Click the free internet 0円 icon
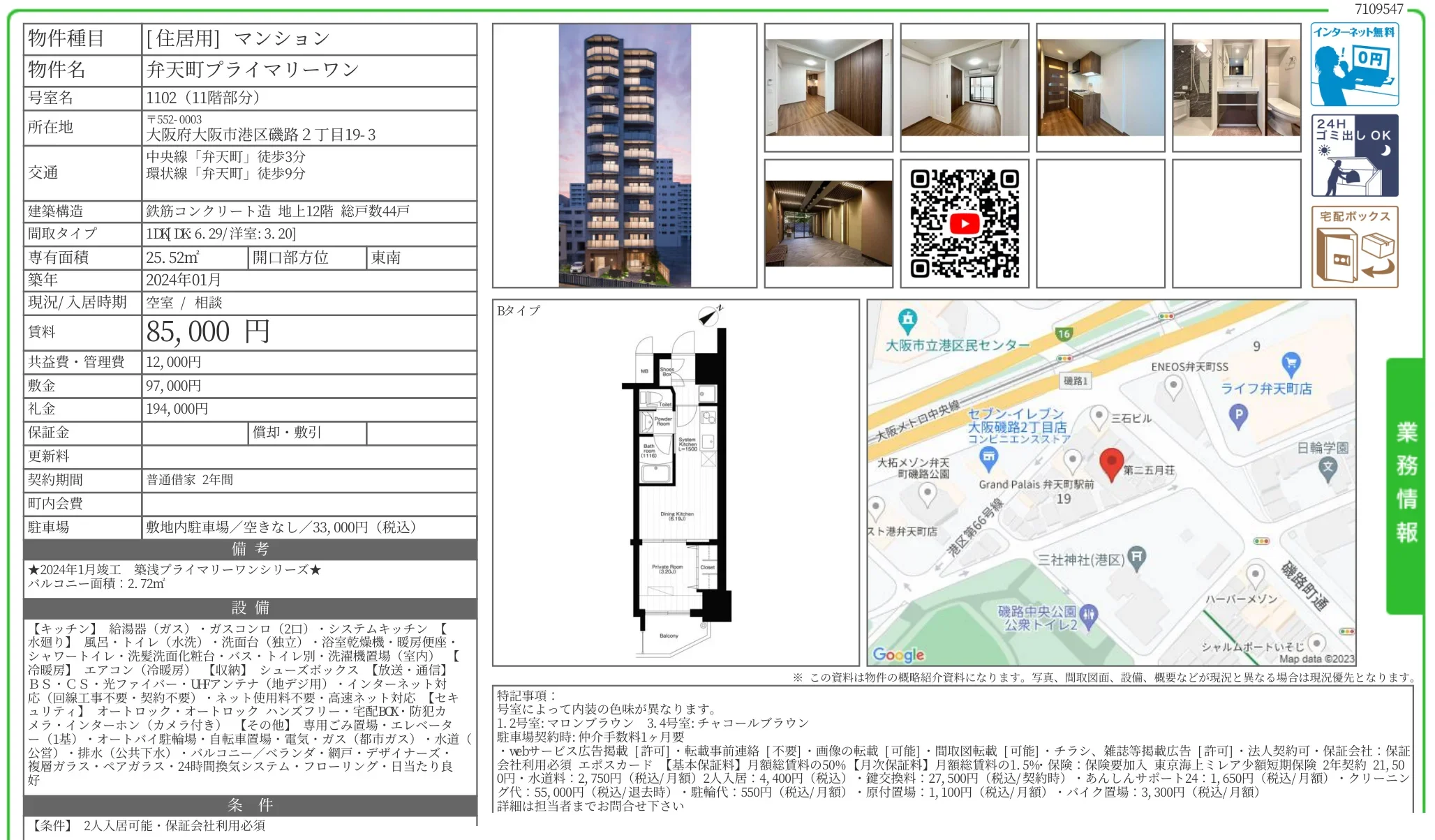Screen dimensions: 1435x840 tap(1354, 64)
